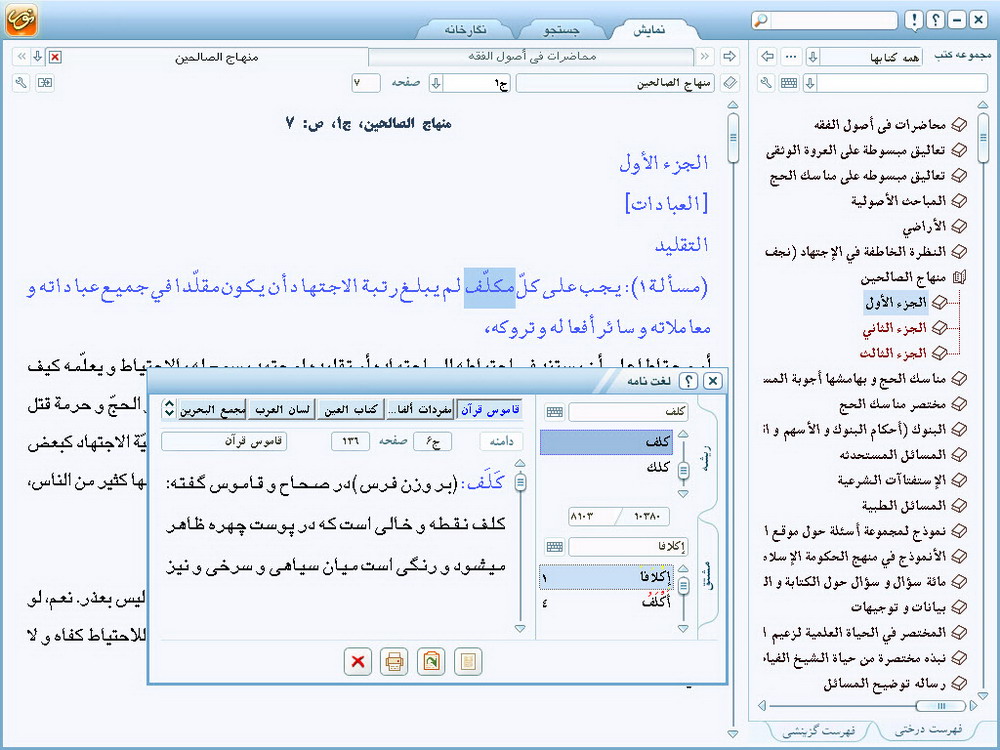Select the قاموس قرآن dictionary tab
Screen dimensions: 1000x750
click(x=490, y=409)
